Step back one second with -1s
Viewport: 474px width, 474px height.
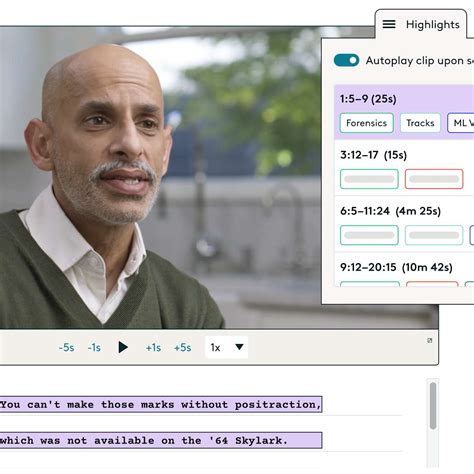tap(94, 348)
